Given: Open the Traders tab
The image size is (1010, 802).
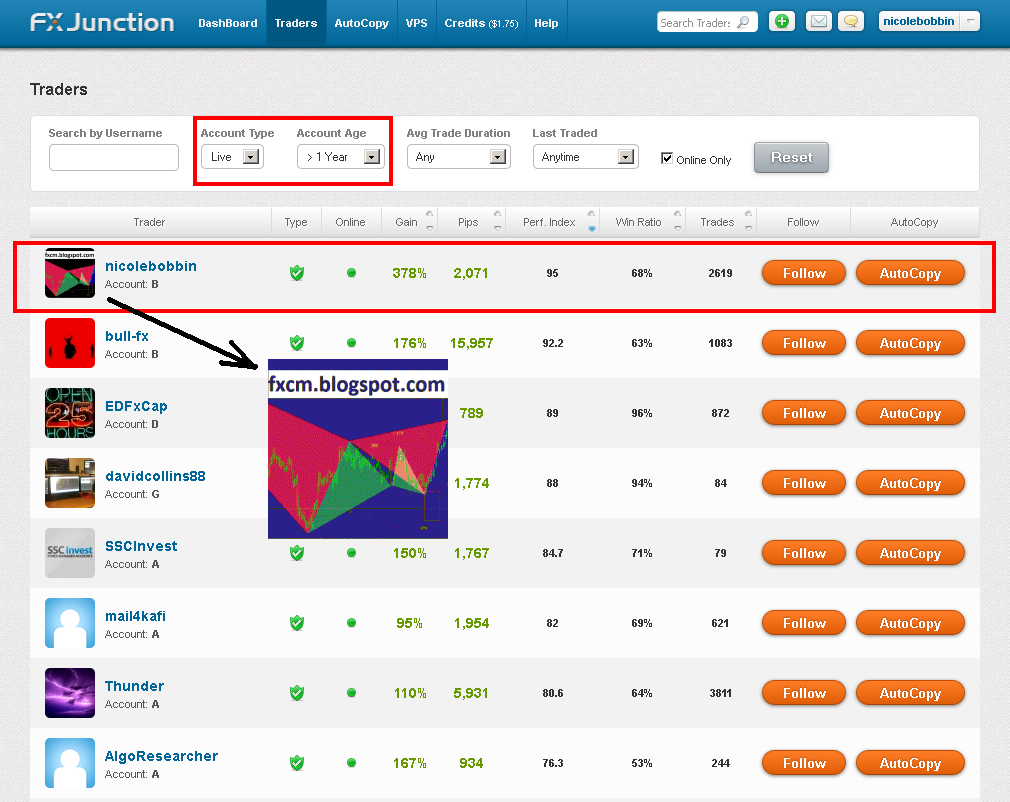Looking at the screenshot, I should [x=296, y=23].
